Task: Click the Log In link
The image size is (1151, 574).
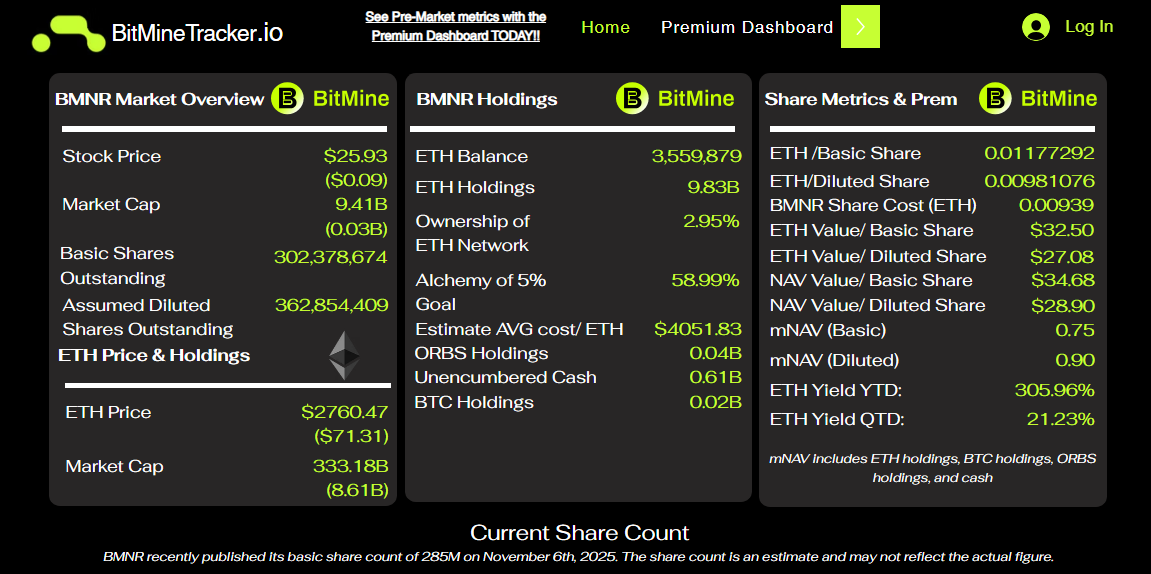Action: (1089, 27)
